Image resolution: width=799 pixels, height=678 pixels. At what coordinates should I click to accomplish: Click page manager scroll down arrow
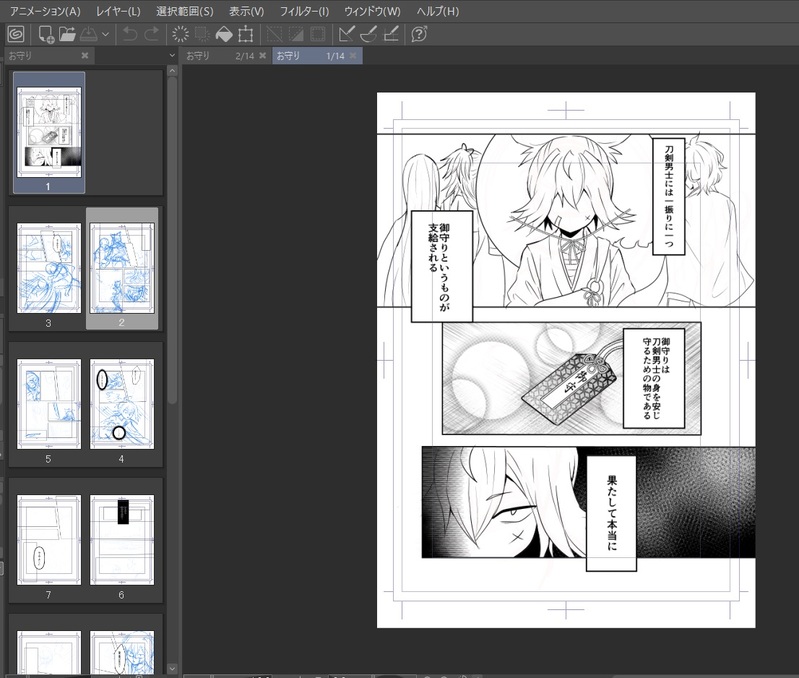pyautogui.click(x=172, y=668)
